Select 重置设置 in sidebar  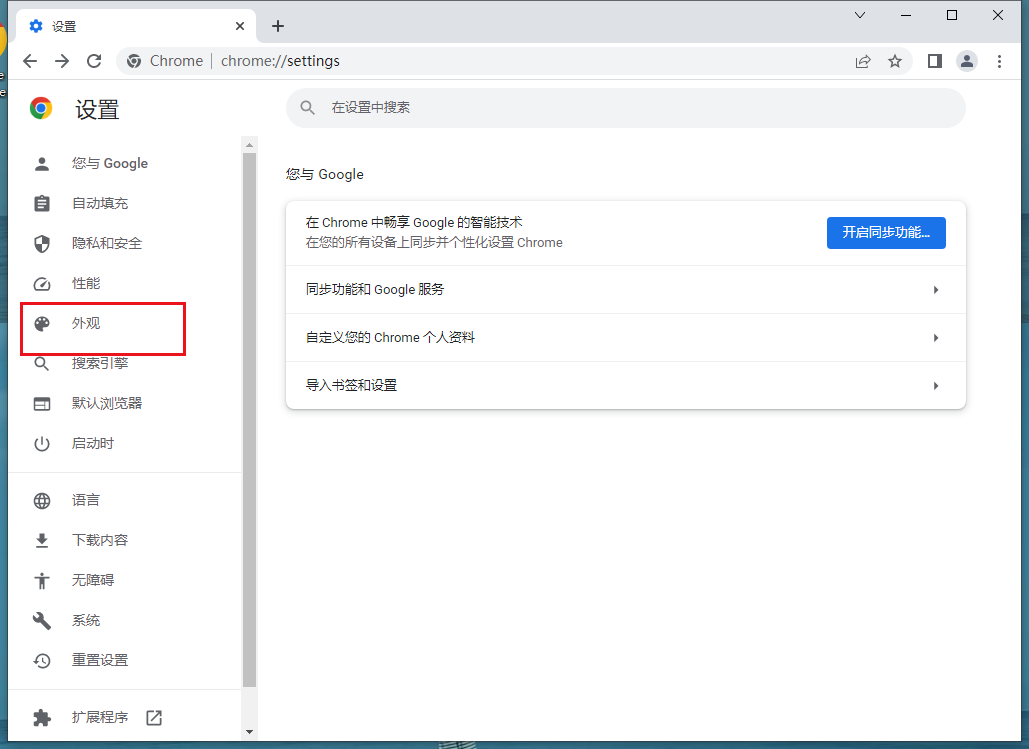coord(100,660)
